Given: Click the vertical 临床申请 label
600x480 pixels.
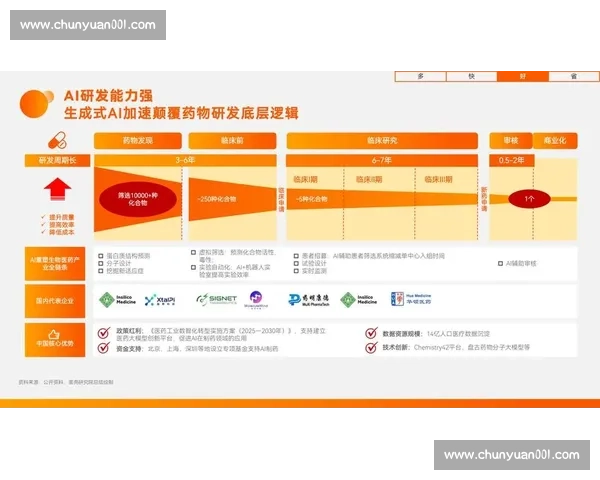Looking at the screenshot, I should tap(281, 200).
